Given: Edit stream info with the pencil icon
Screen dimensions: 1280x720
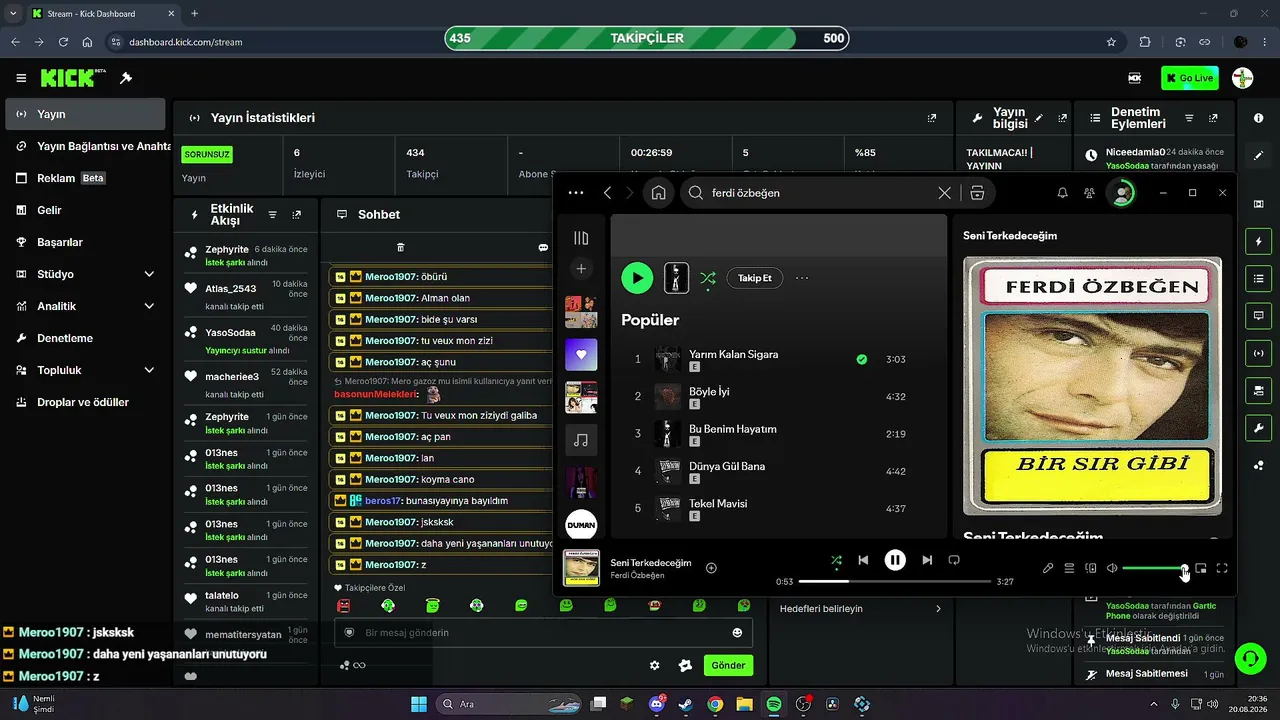Looking at the screenshot, I should [x=1039, y=118].
